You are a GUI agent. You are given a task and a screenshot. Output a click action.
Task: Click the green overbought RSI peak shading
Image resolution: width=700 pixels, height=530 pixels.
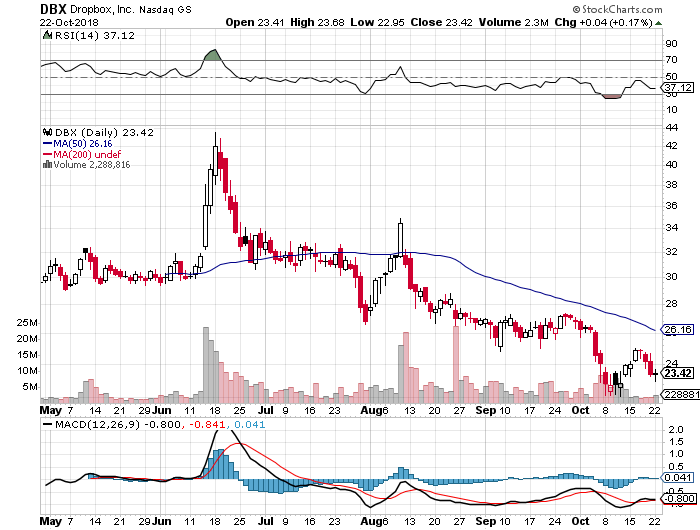click(211, 55)
